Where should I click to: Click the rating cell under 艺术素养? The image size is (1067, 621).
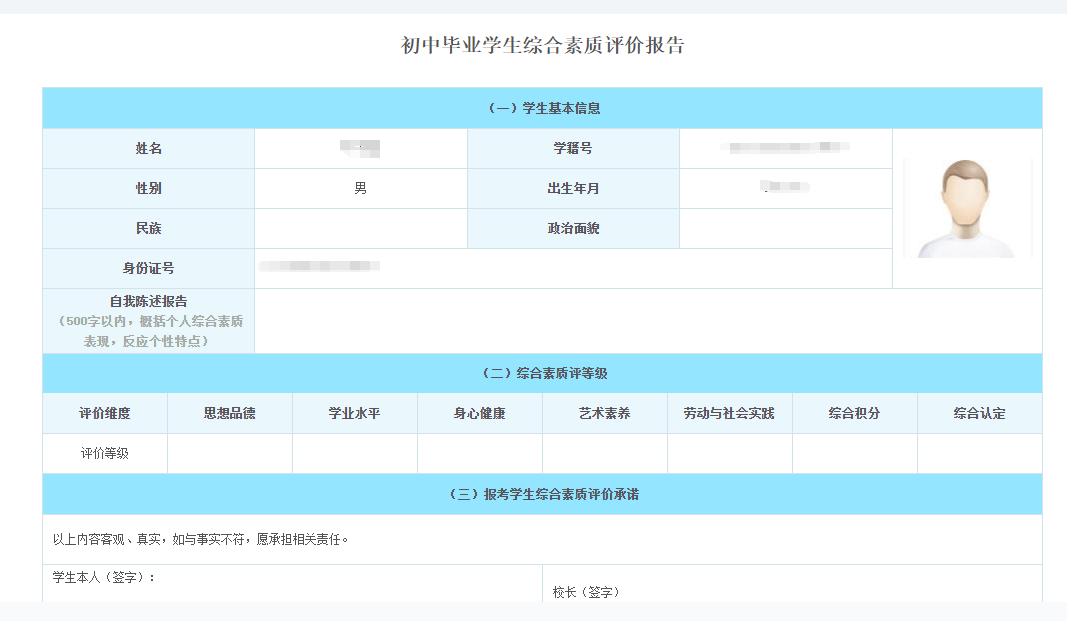pos(604,453)
